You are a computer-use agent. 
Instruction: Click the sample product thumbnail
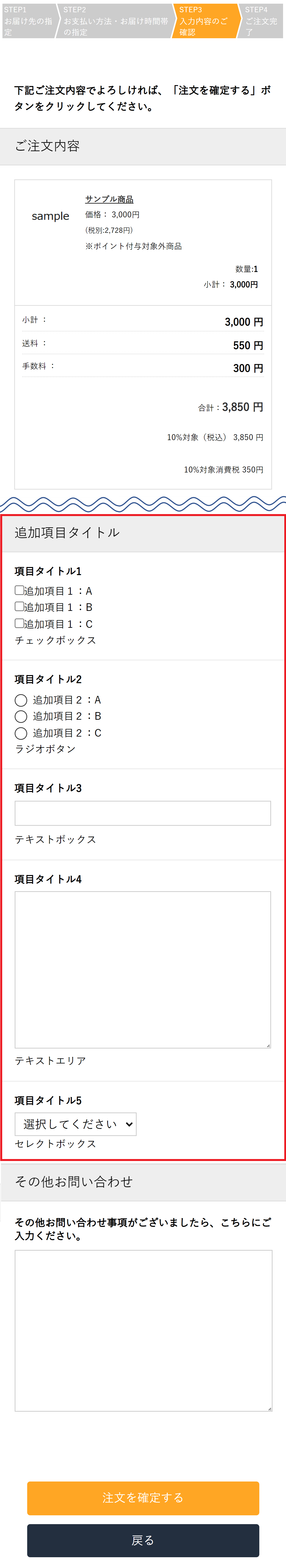tap(50, 216)
